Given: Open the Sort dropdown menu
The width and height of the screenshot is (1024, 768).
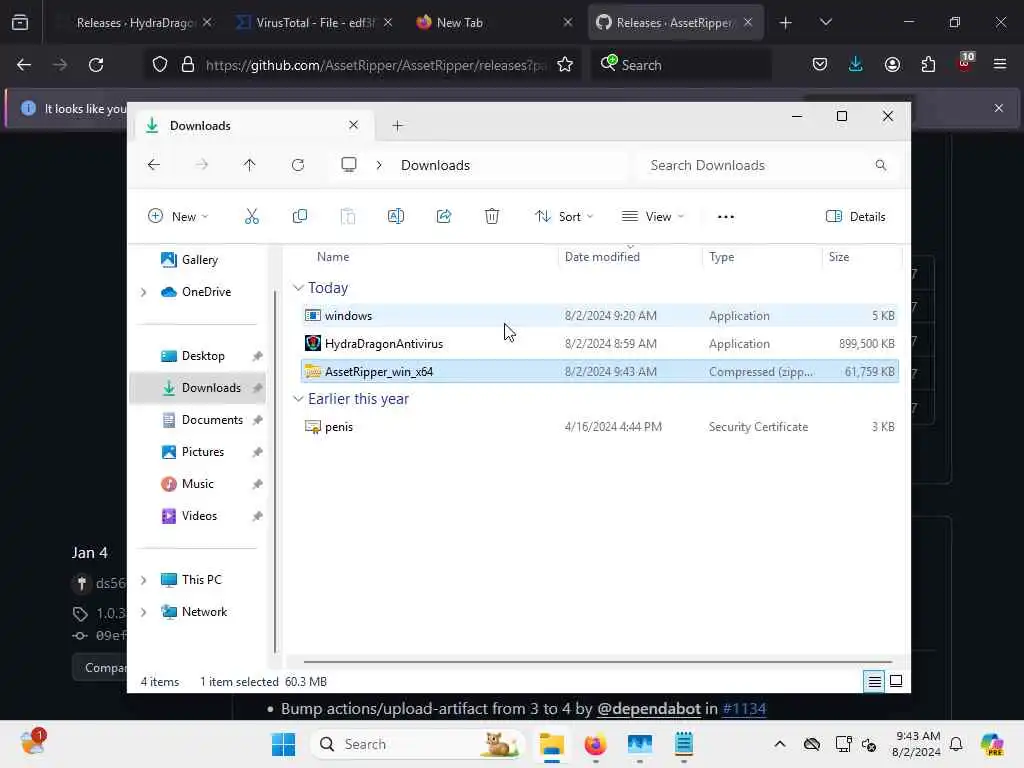Looking at the screenshot, I should point(564,217).
